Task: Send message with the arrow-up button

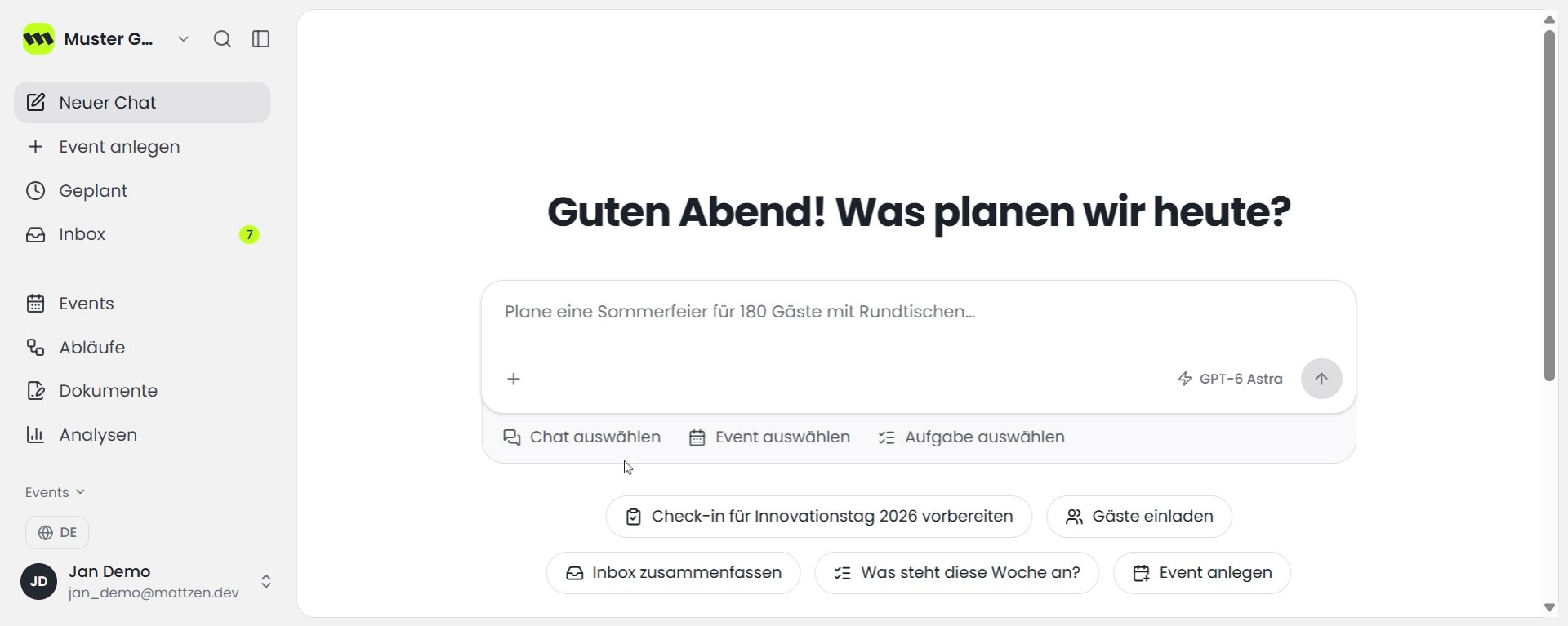Action: (x=1321, y=379)
